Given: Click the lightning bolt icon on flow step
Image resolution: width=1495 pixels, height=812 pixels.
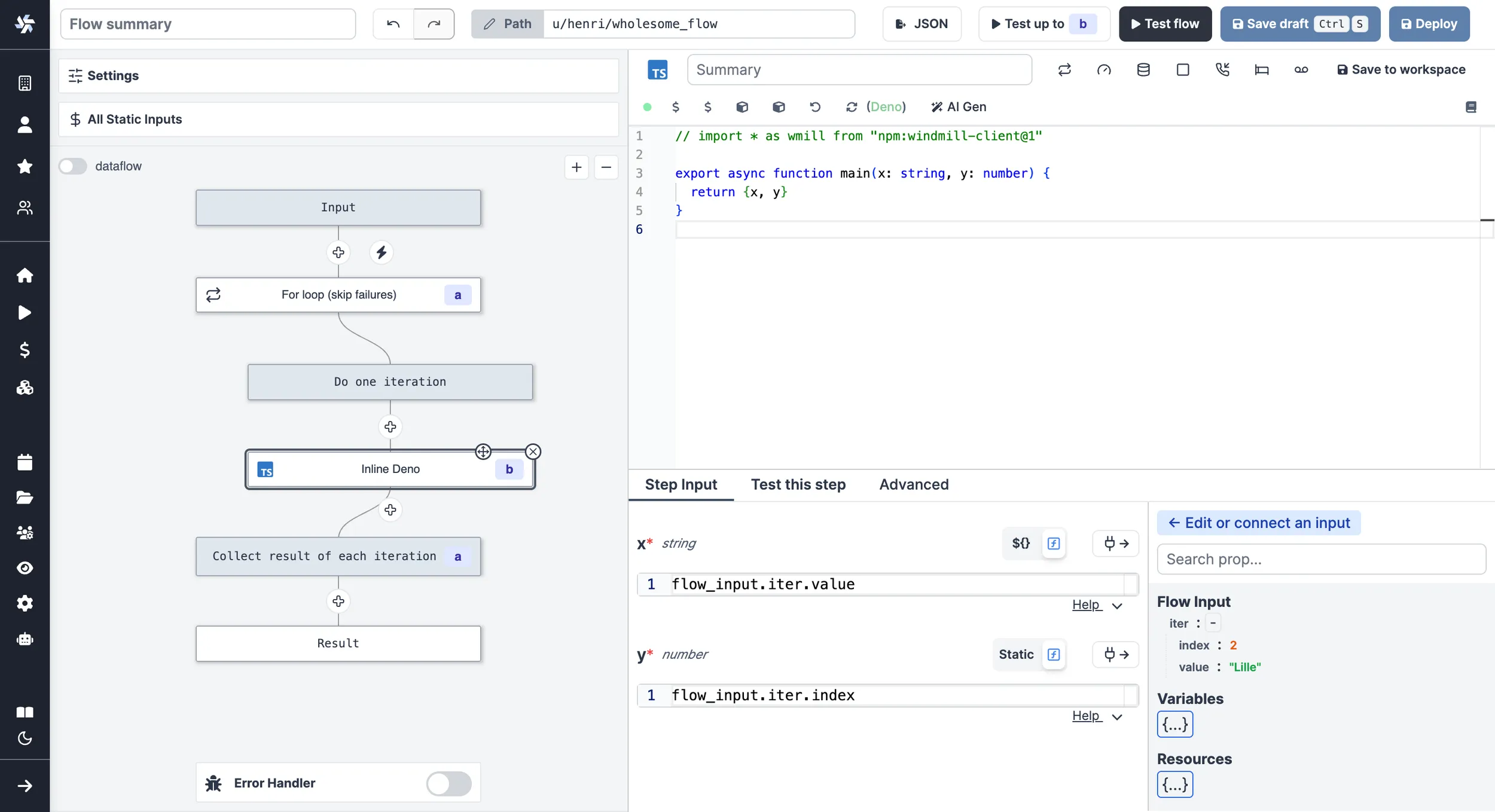Looking at the screenshot, I should coord(380,251).
